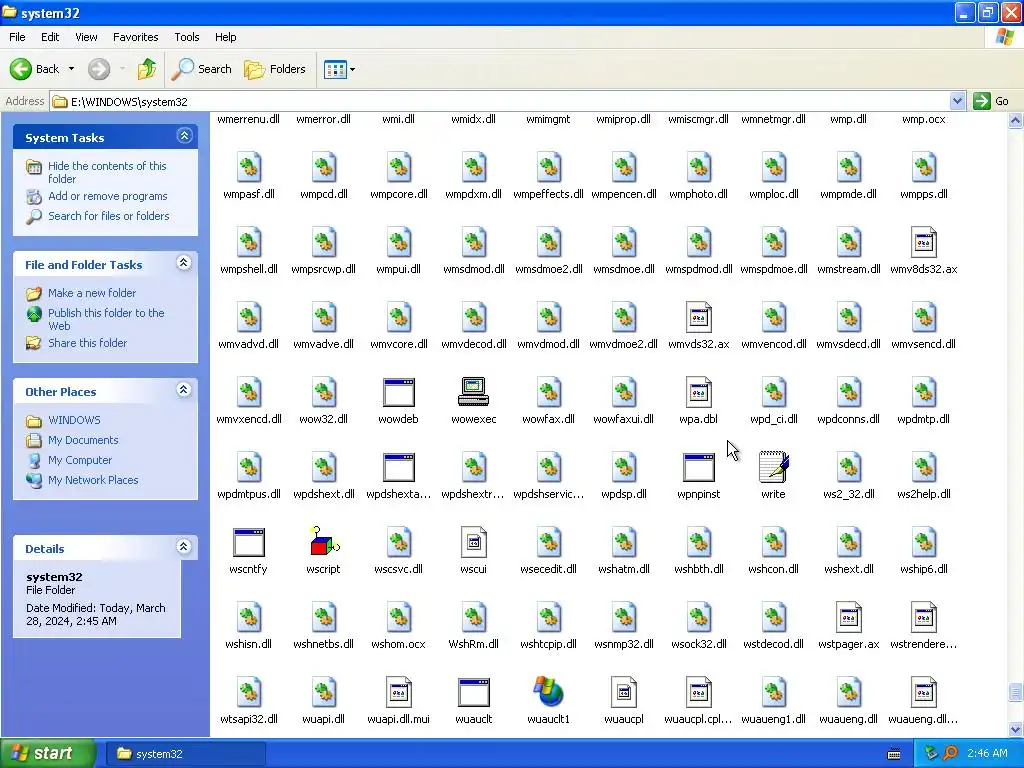Select the wscntfy application icon
The height and width of the screenshot is (768, 1024).
[248, 543]
